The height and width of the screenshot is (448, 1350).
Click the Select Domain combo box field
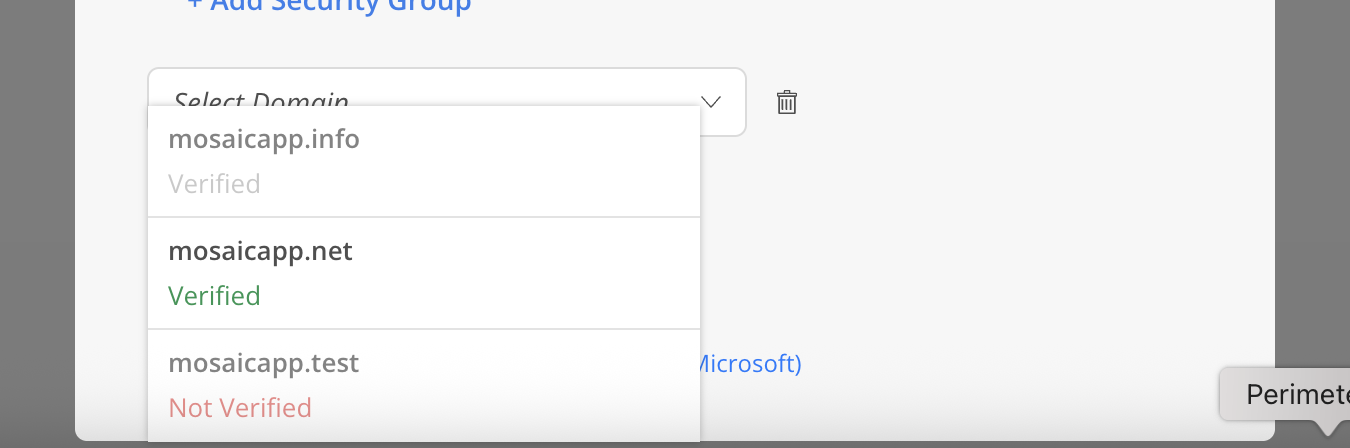pyautogui.click(x=446, y=101)
